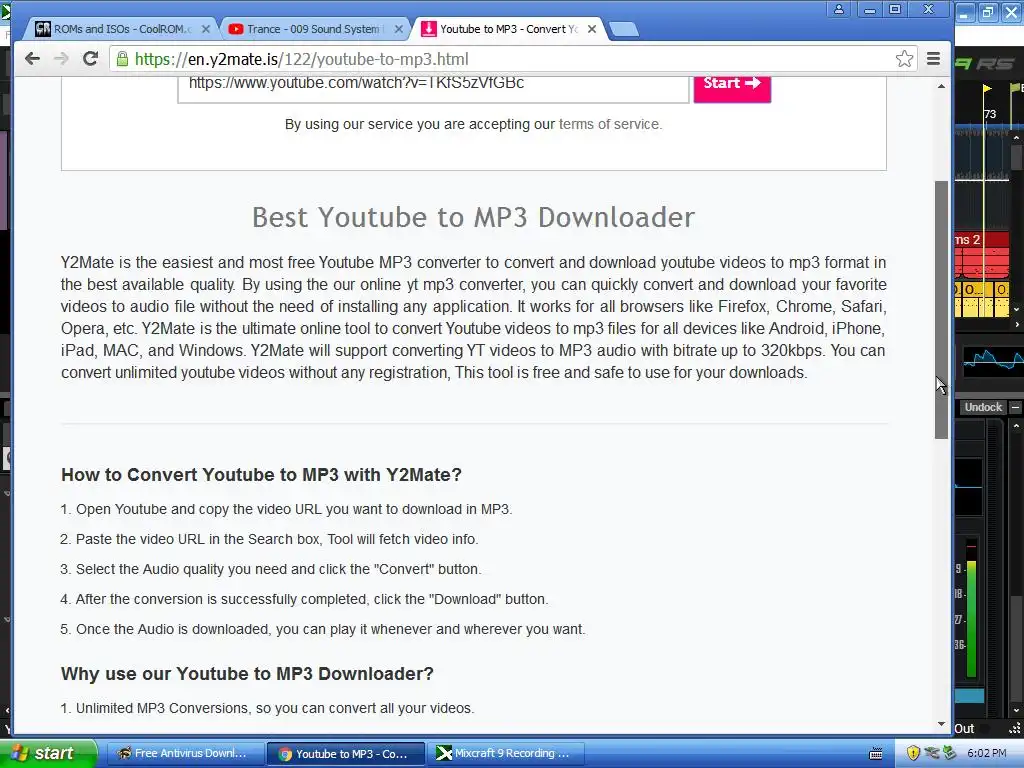Image resolution: width=1024 pixels, height=768 pixels.
Task: Go back with Chrome's back arrow
Action: pyautogui.click(x=32, y=59)
